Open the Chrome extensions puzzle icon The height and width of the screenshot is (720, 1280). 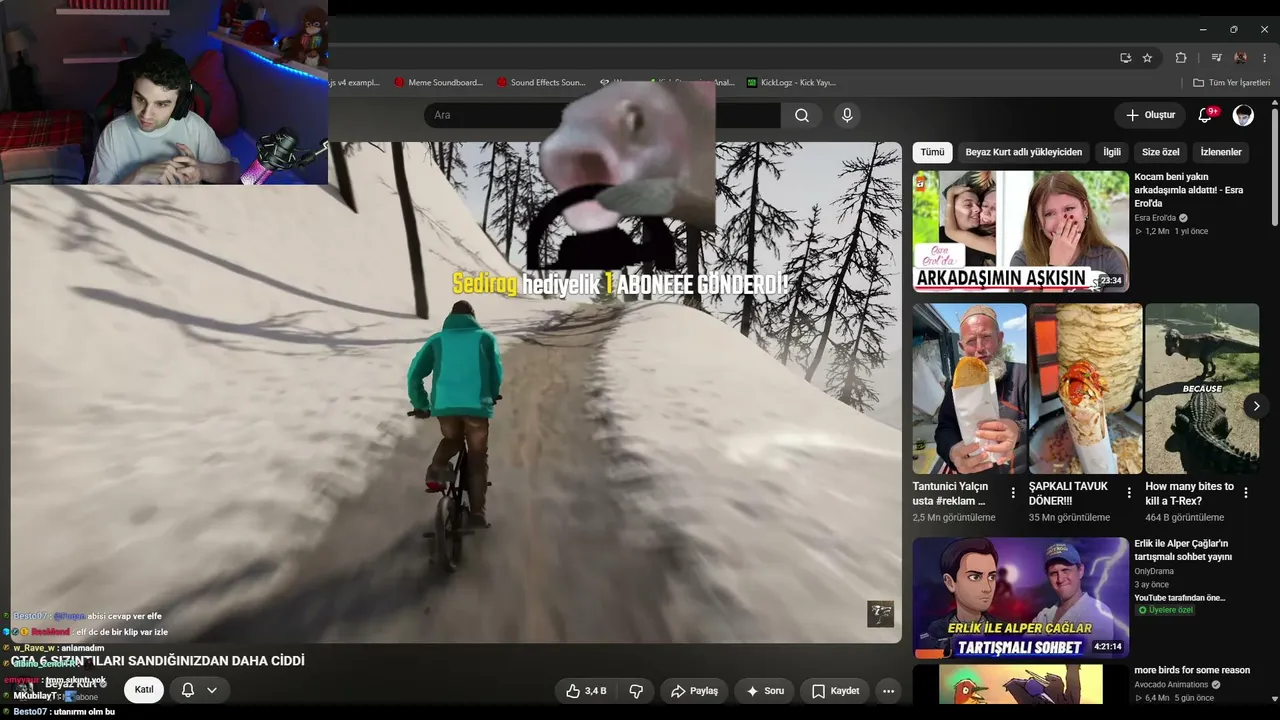pyautogui.click(x=1181, y=58)
